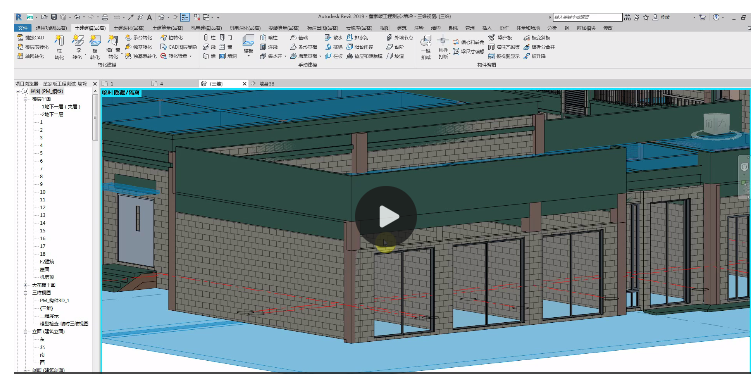Open the blue File tab
The height and width of the screenshot is (374, 751).
[22, 28]
